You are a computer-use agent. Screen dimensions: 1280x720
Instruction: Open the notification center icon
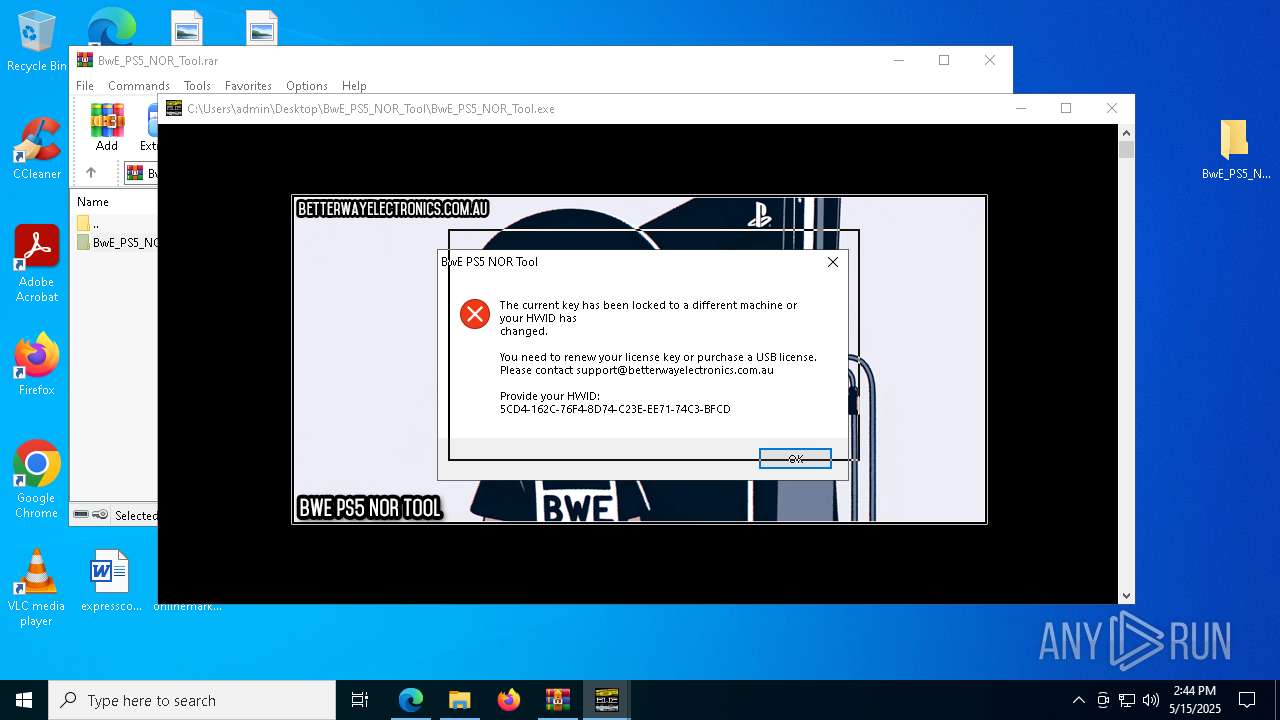1247,700
